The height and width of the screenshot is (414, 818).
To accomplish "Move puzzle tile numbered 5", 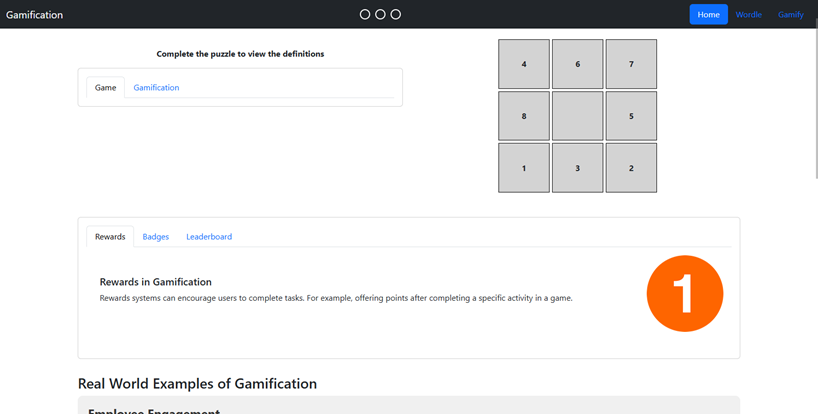I will 631,116.
